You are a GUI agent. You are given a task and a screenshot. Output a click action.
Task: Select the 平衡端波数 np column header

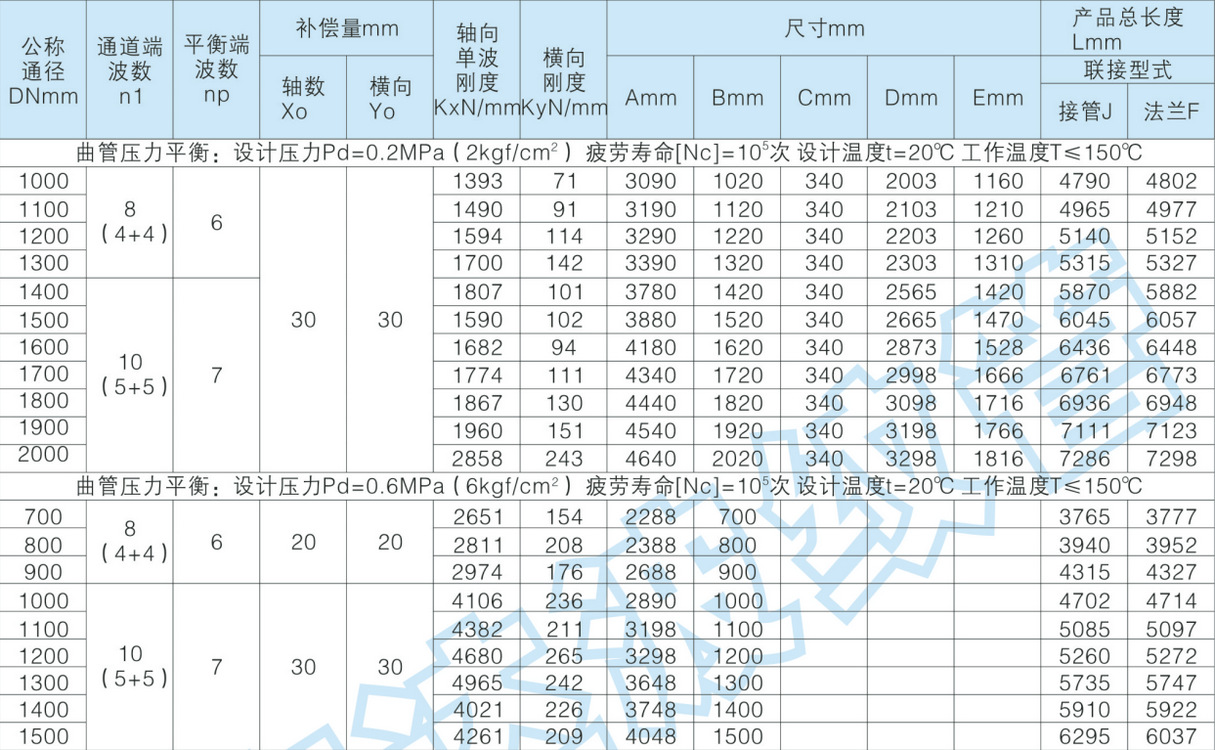pyautogui.click(x=216, y=70)
